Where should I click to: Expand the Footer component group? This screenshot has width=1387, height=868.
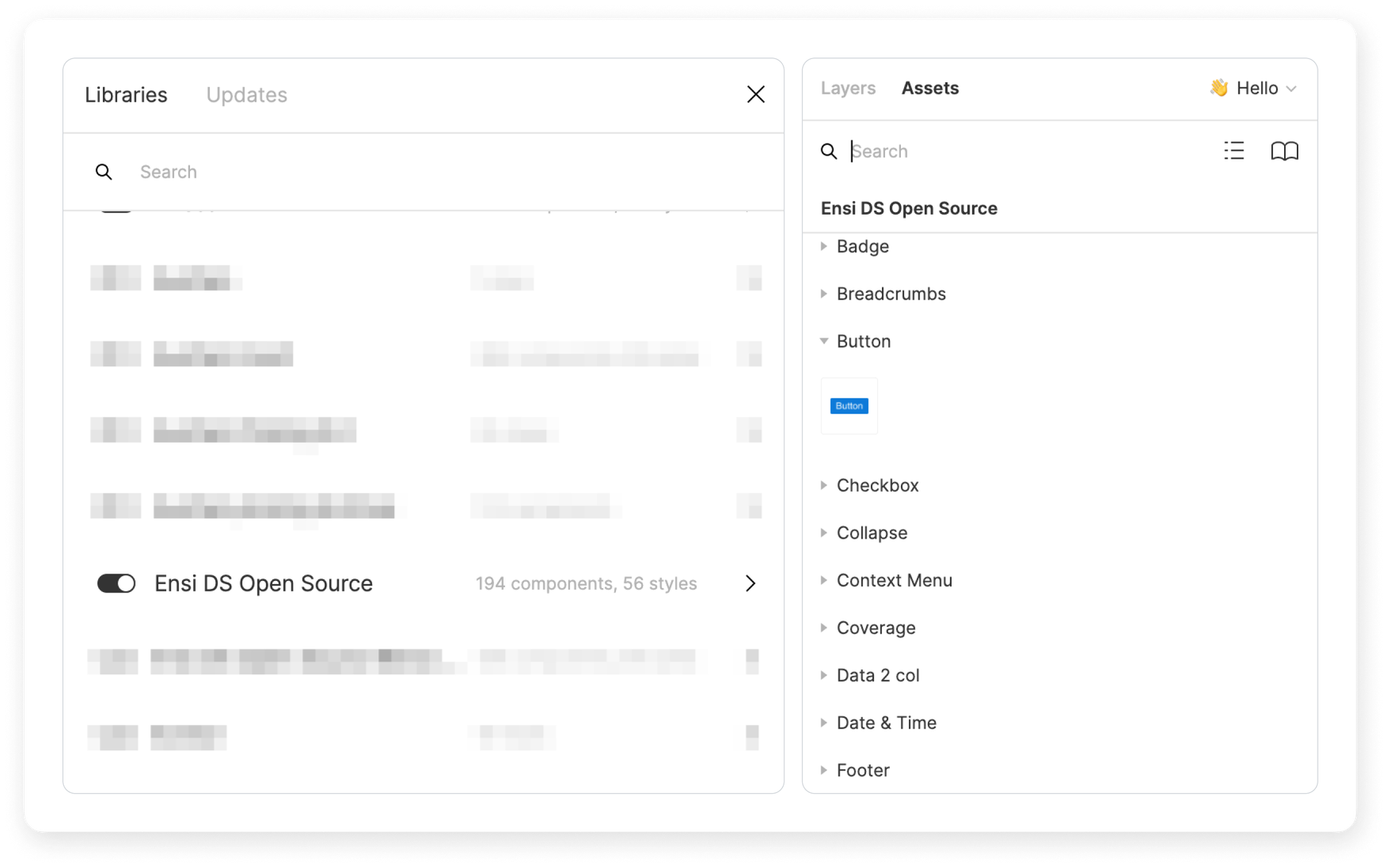tap(824, 771)
